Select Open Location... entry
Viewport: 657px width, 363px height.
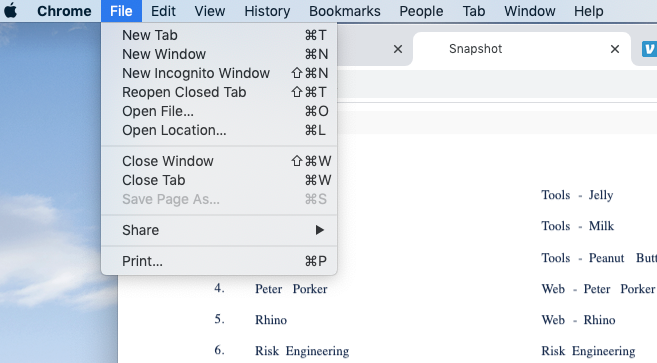(x=219, y=130)
